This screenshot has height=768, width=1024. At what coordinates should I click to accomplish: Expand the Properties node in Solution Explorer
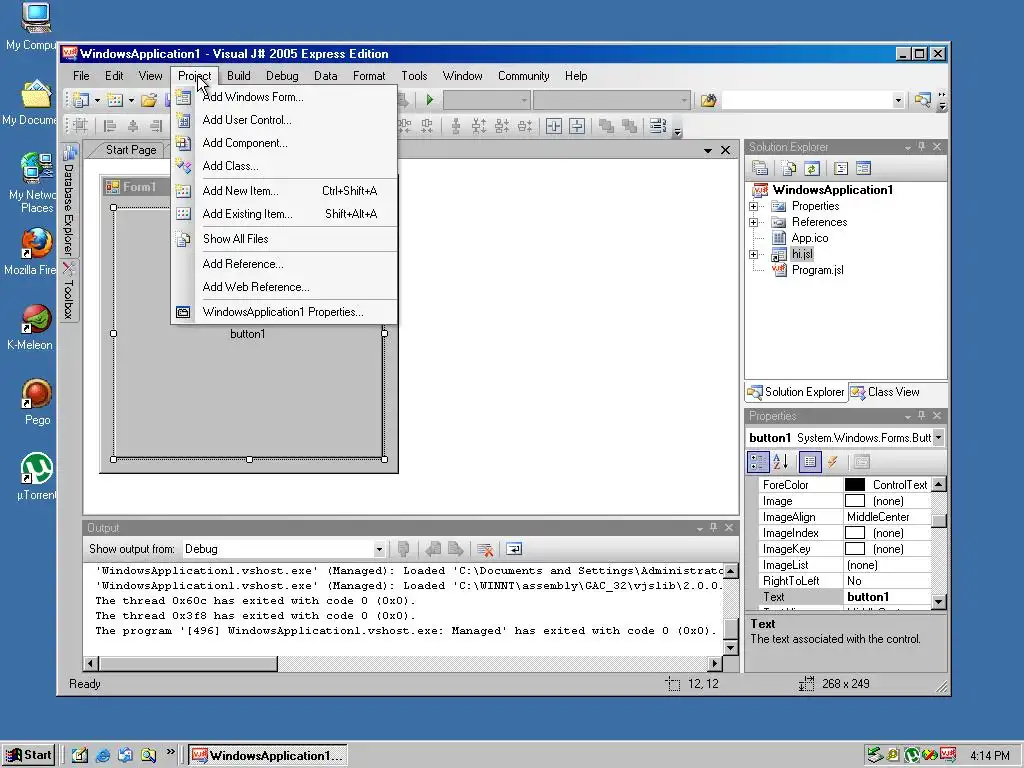click(754, 206)
